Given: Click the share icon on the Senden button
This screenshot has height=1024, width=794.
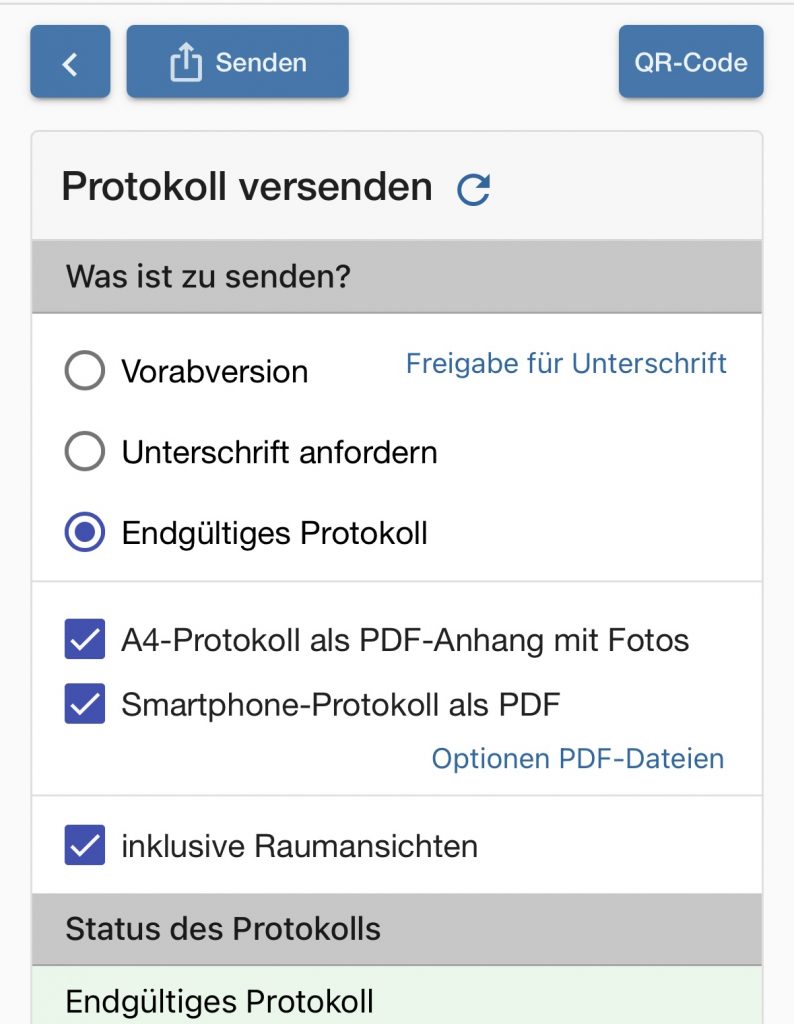Looking at the screenshot, I should 185,63.
